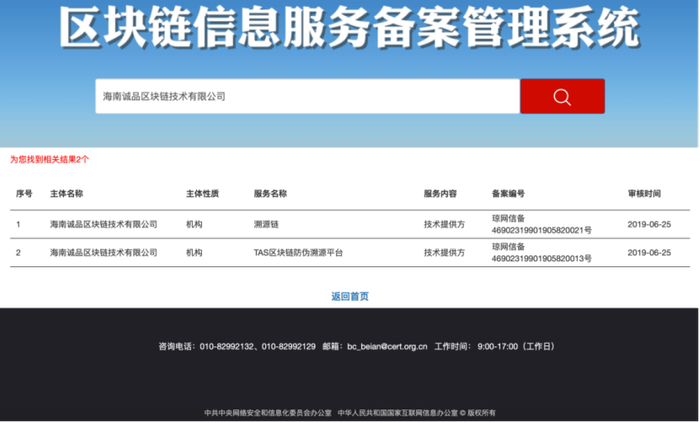
Task: Click the result count text 为您找到相关结果2个
Action: point(50,160)
